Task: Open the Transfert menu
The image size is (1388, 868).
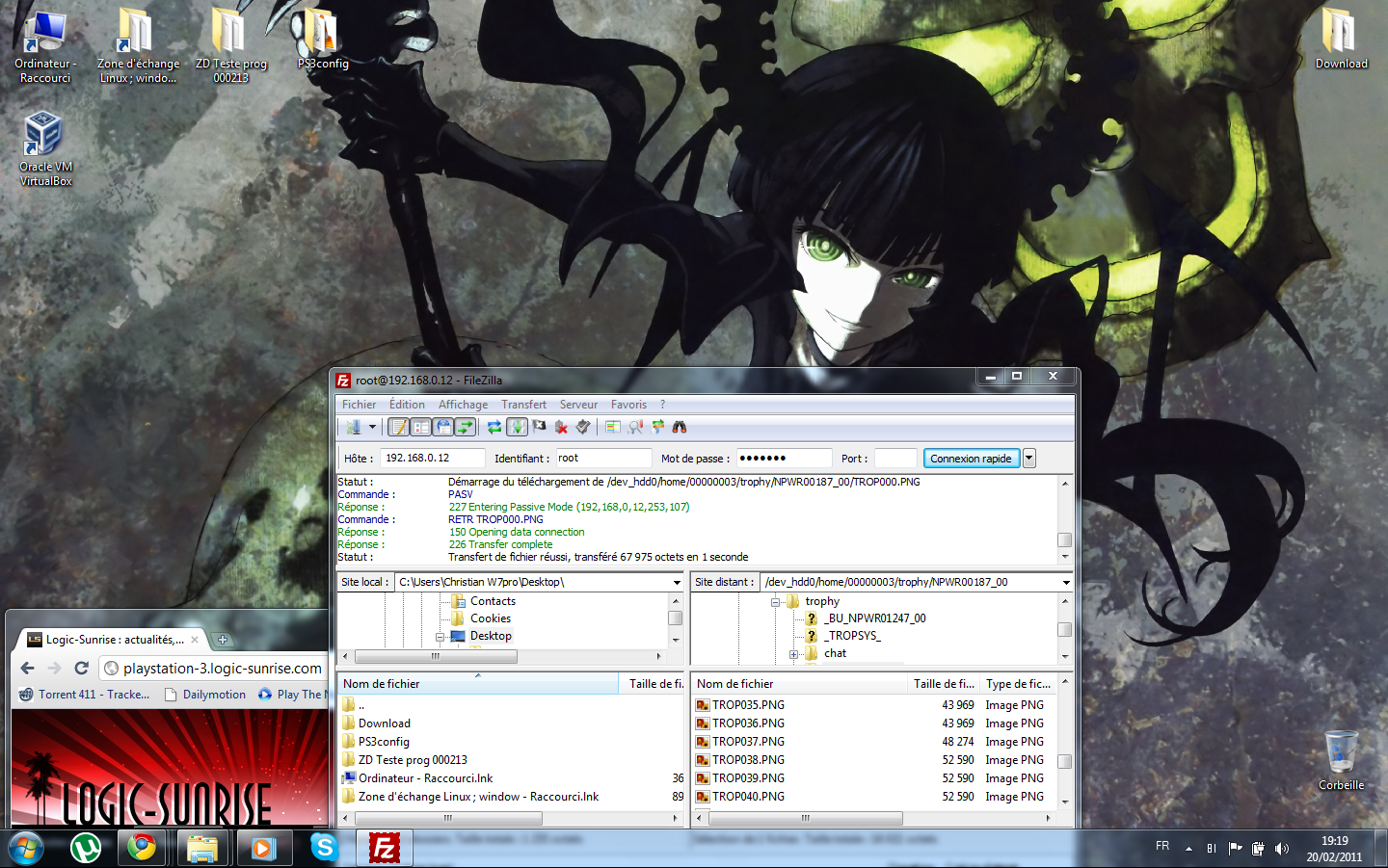Action: 523,405
